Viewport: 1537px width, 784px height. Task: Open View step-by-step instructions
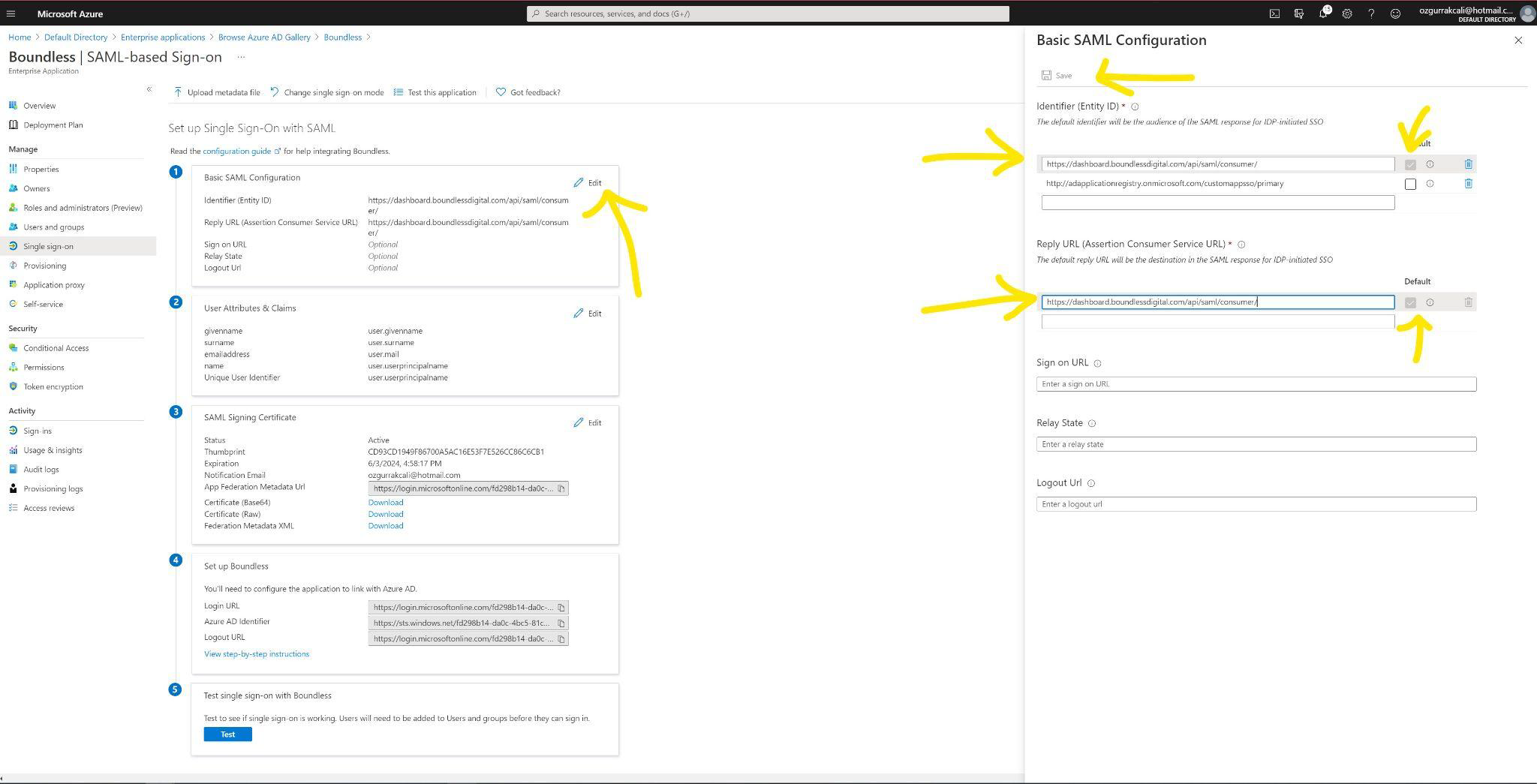[257, 654]
